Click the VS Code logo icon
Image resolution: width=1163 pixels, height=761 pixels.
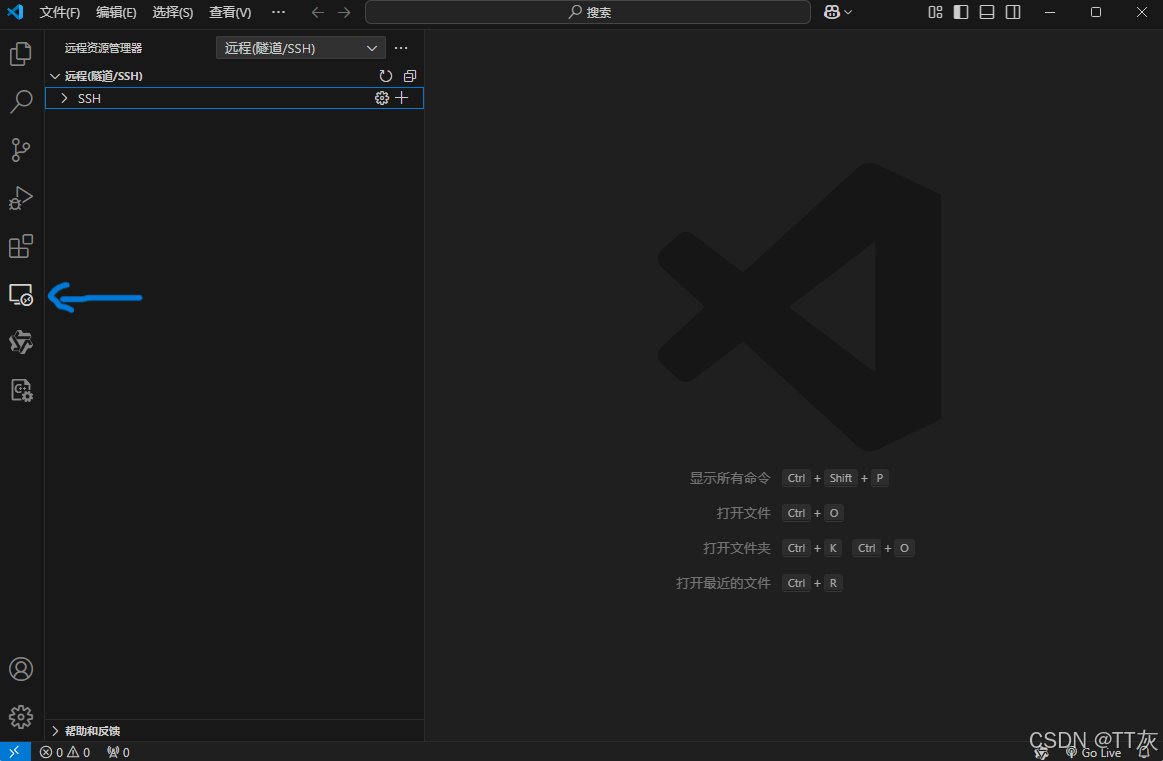tap(15, 12)
